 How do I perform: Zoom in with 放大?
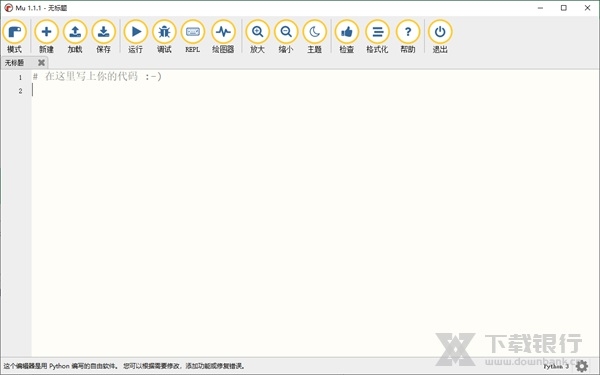tap(258, 36)
